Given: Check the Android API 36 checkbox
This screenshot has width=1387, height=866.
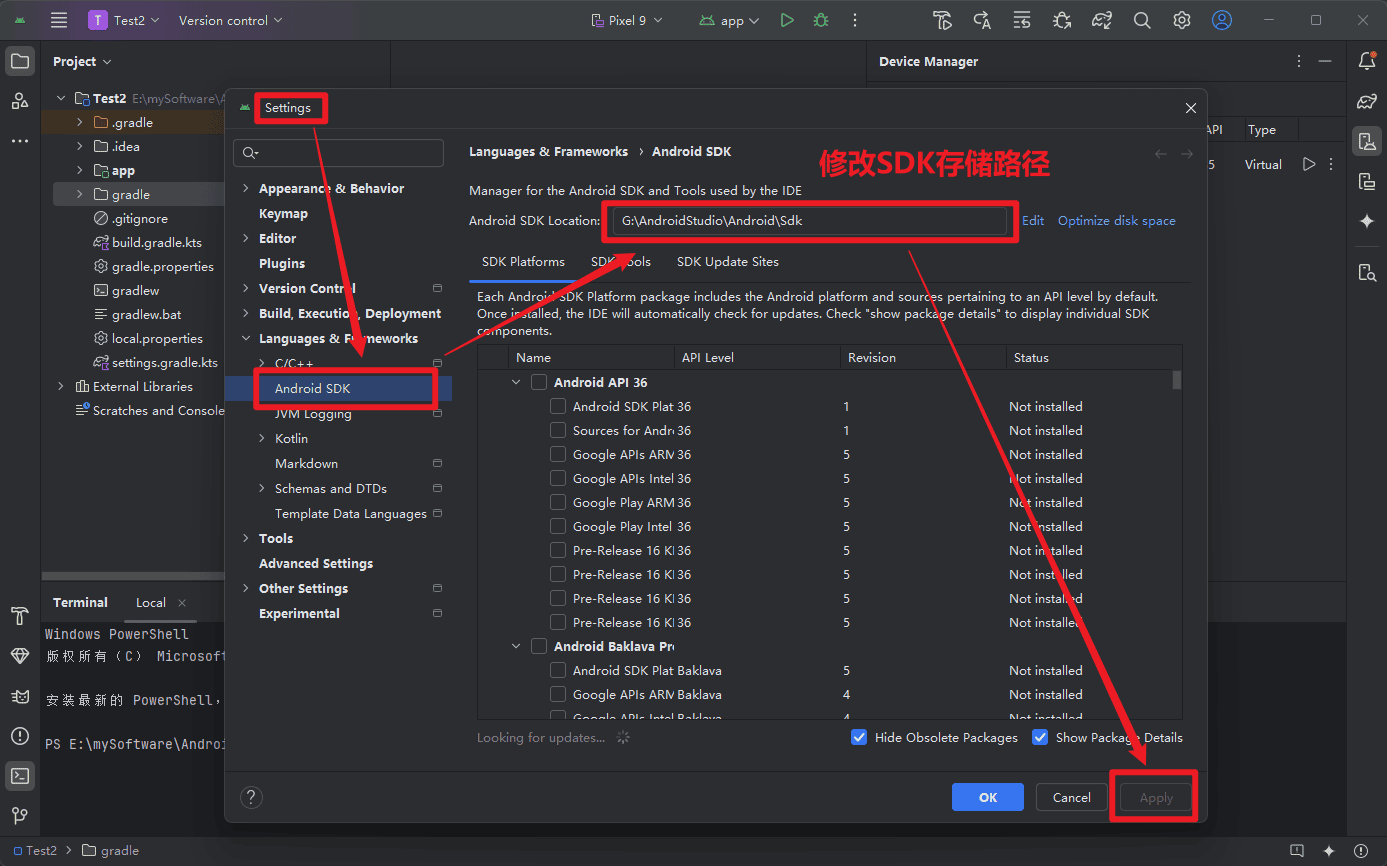Looking at the screenshot, I should [539, 382].
